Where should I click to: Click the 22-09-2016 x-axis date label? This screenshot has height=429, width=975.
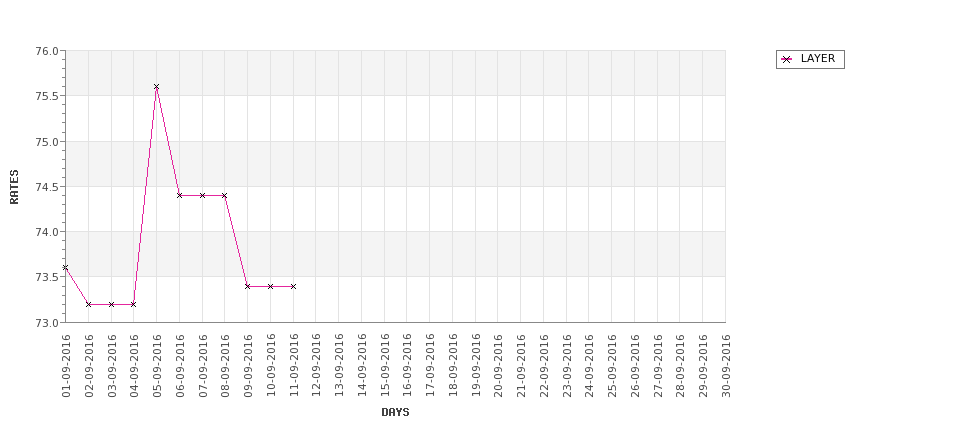click(x=543, y=366)
